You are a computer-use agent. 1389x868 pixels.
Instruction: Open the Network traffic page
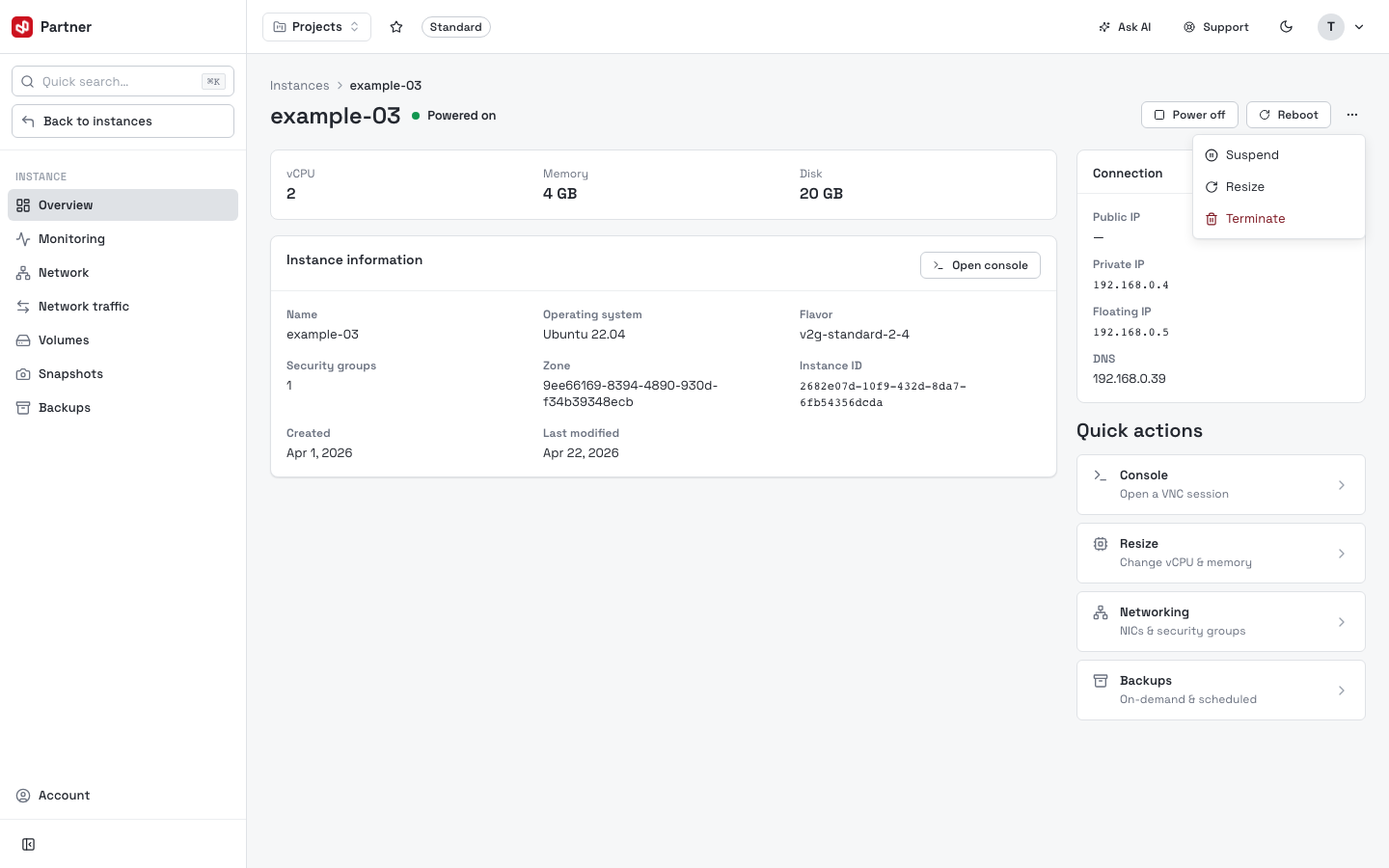click(x=123, y=307)
